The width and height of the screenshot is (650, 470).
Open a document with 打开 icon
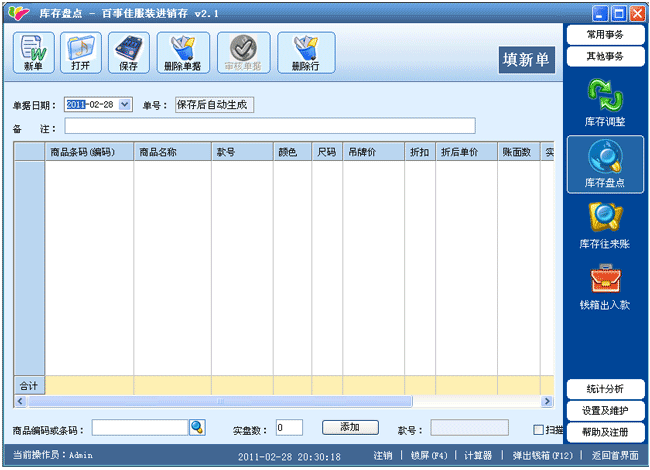tap(81, 53)
